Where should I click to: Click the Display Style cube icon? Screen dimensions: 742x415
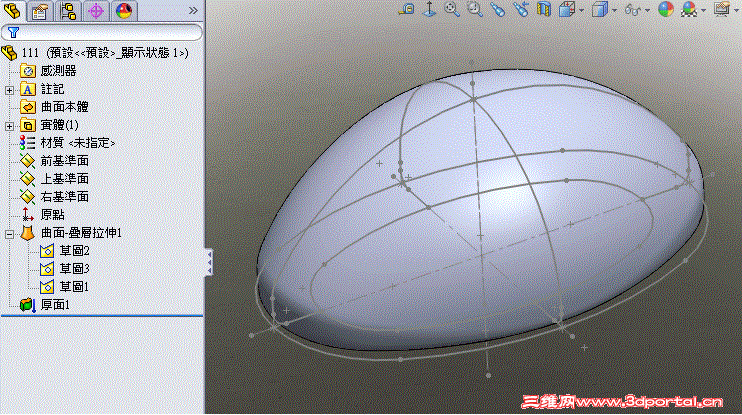coord(600,9)
